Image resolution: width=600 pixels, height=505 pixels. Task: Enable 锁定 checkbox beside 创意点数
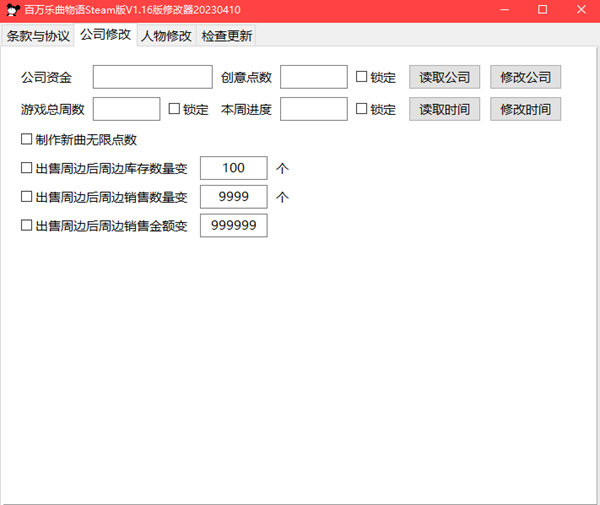pyautogui.click(x=362, y=78)
